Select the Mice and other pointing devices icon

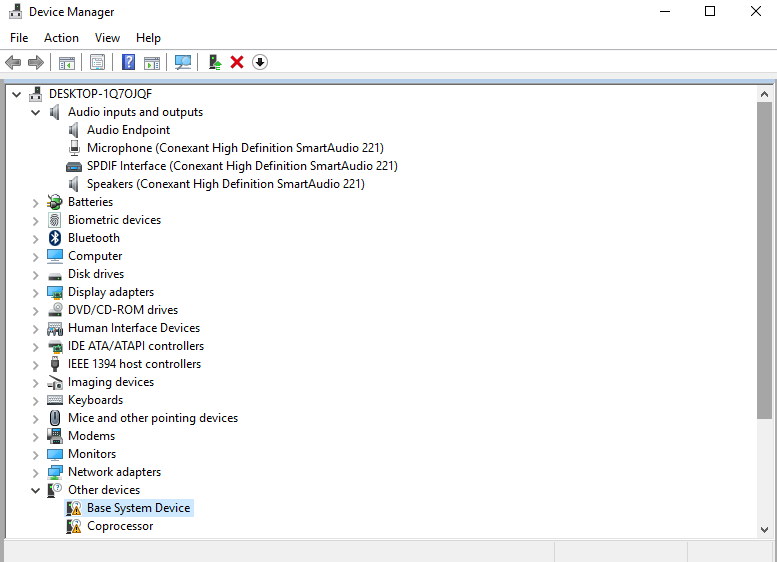tap(55, 418)
